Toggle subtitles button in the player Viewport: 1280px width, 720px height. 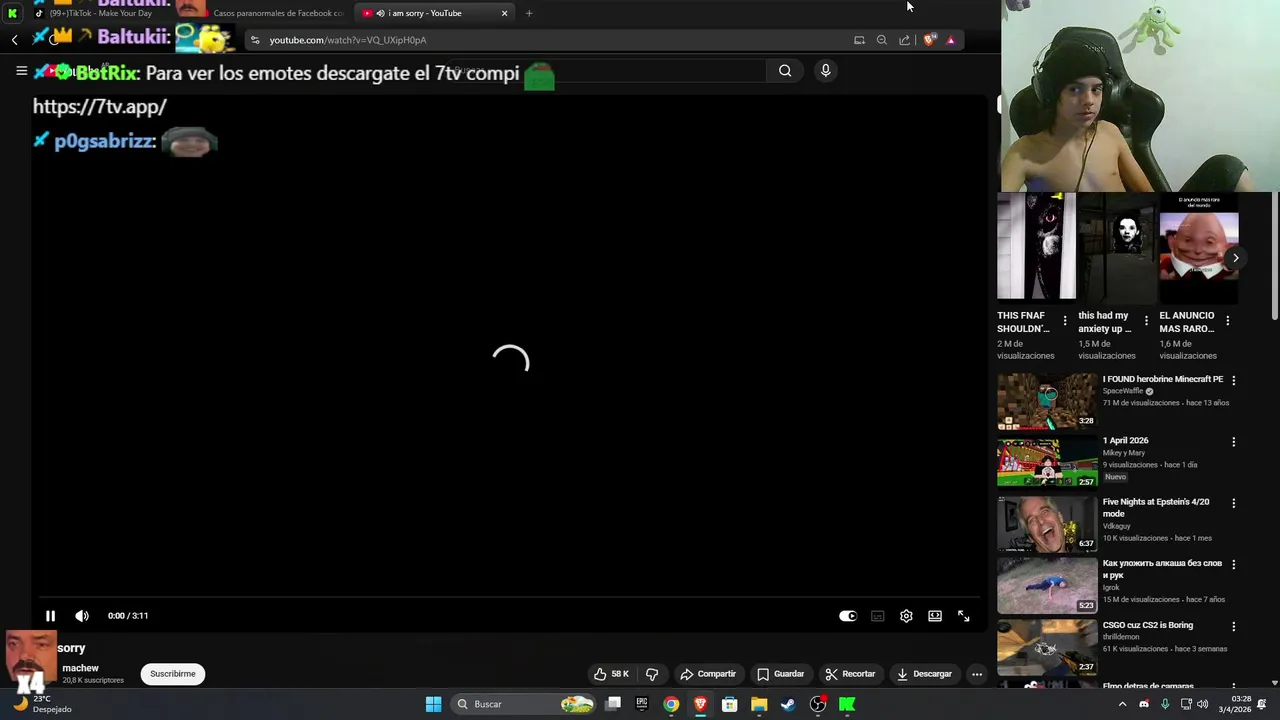877,616
